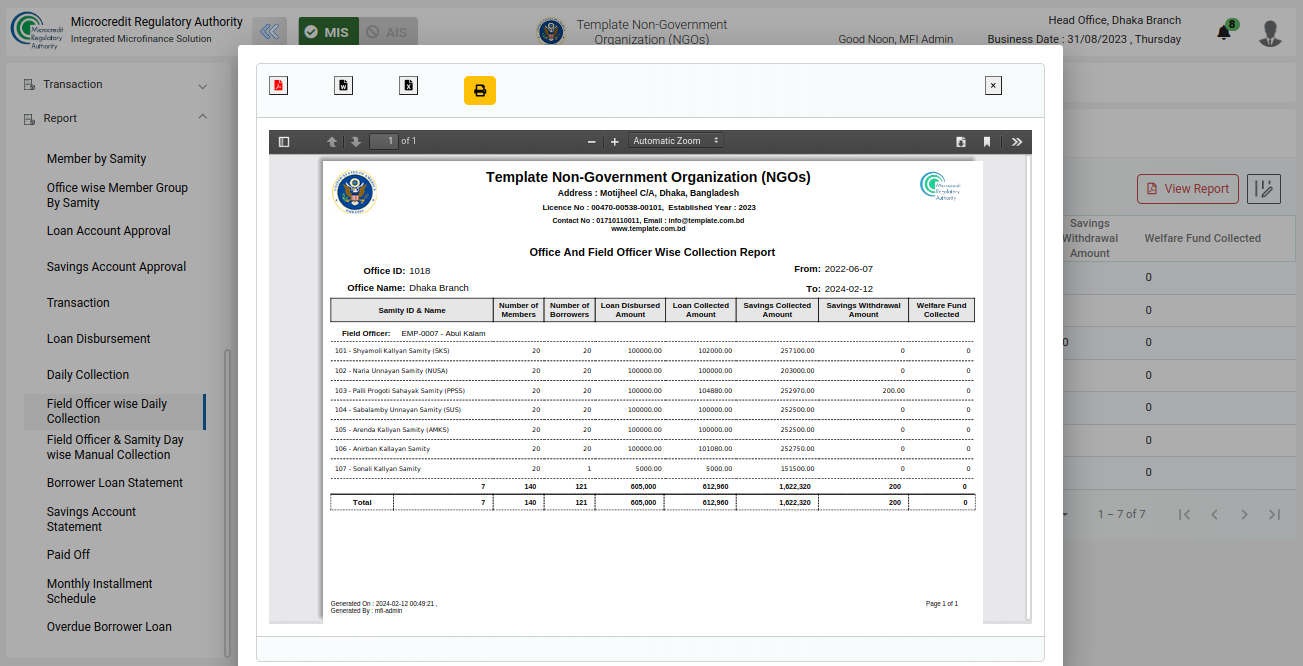This screenshot has width=1303, height=666.
Task: Go to next page in PDF viewer
Action: [355, 142]
